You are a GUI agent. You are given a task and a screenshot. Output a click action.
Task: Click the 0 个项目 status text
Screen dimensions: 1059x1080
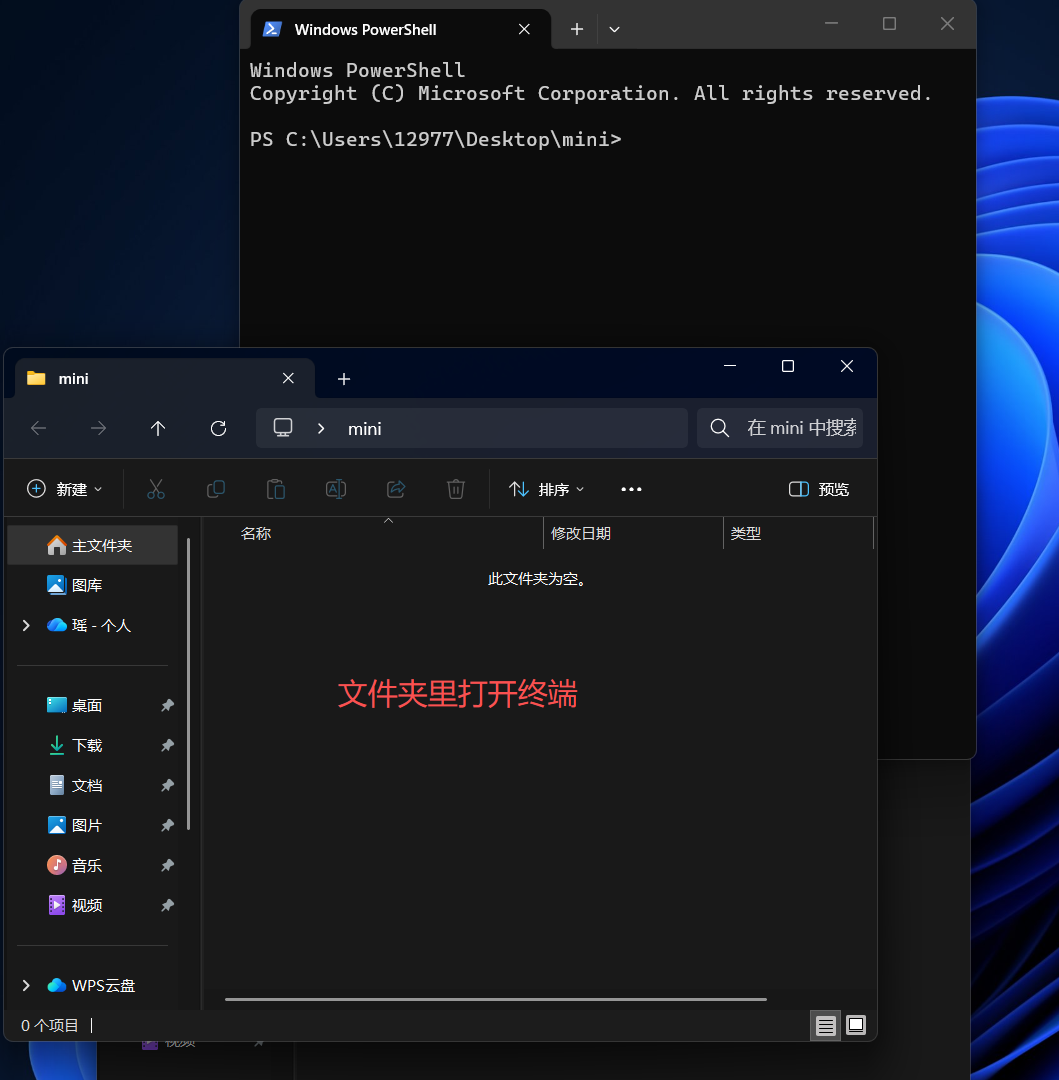[50, 1026]
